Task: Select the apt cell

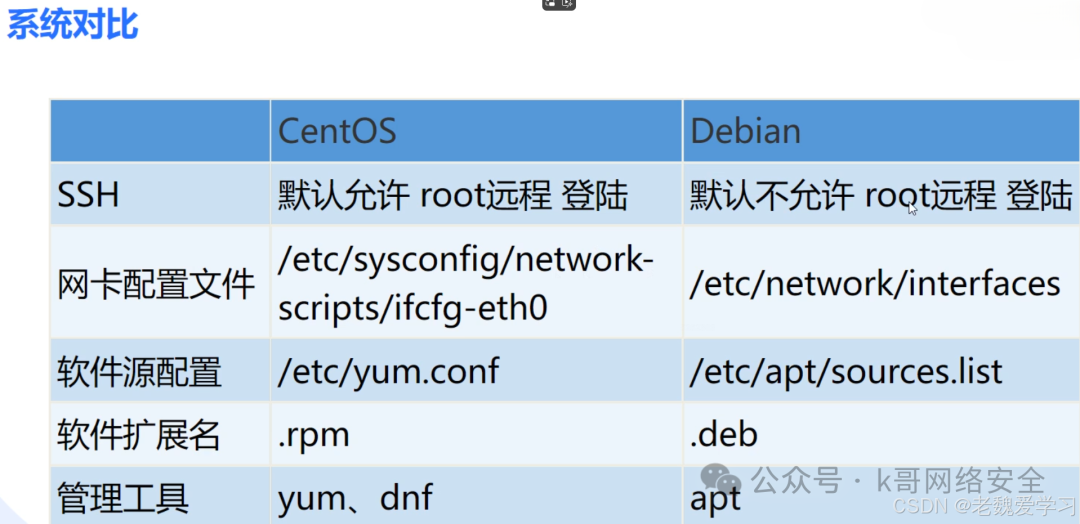Action: [881, 496]
